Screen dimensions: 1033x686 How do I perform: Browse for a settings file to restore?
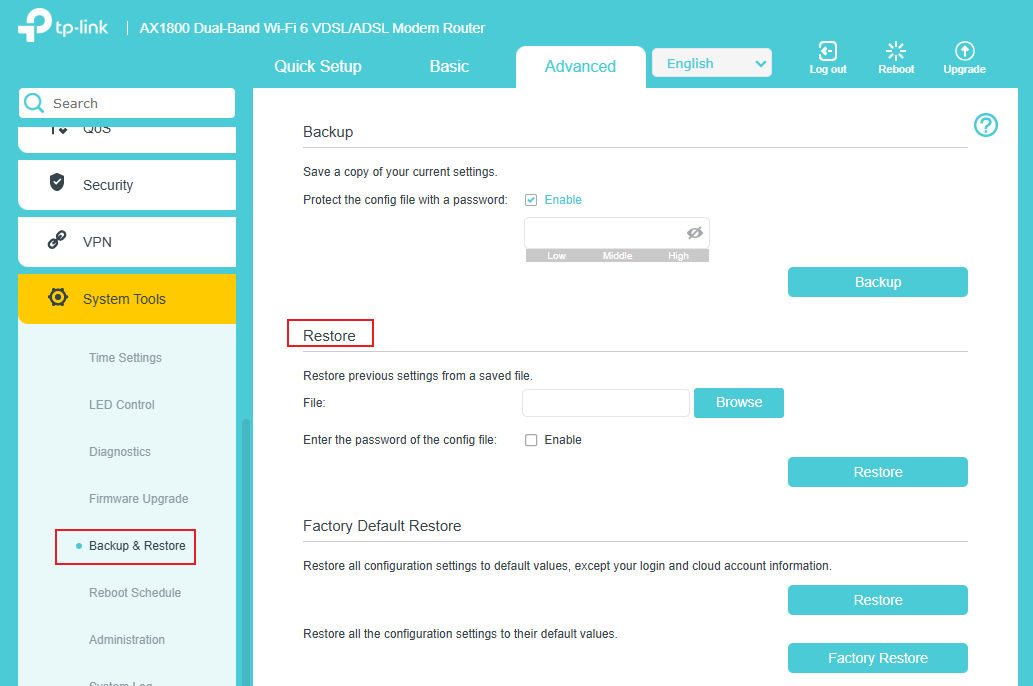pyautogui.click(x=738, y=402)
